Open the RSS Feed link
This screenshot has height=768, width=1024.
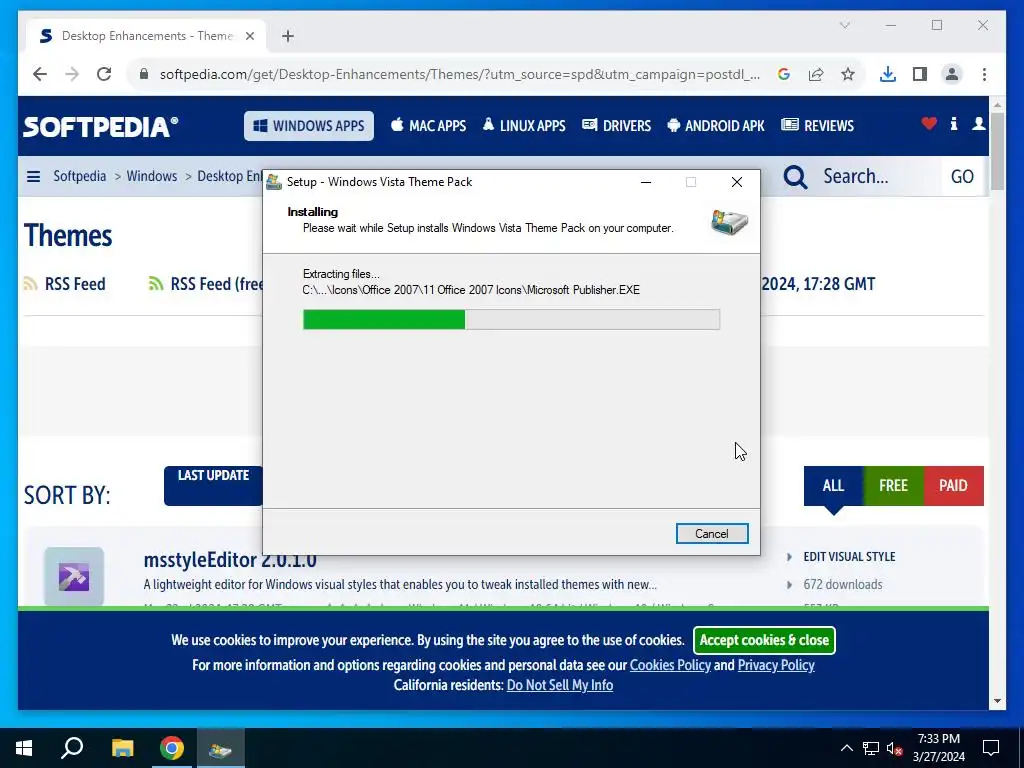[x=75, y=284]
